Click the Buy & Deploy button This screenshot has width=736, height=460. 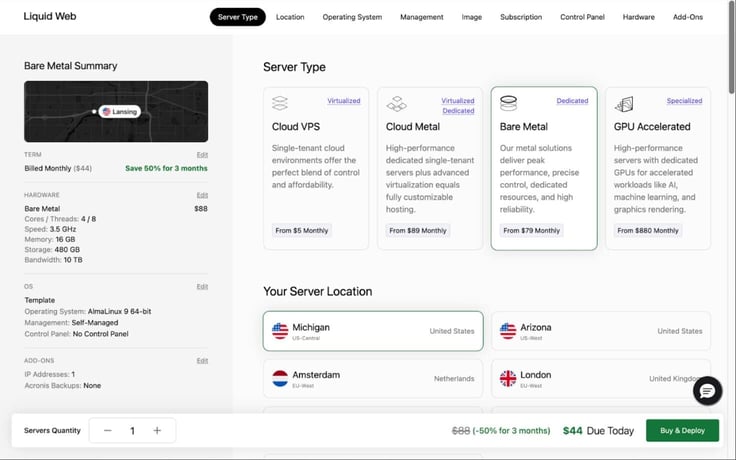point(682,430)
